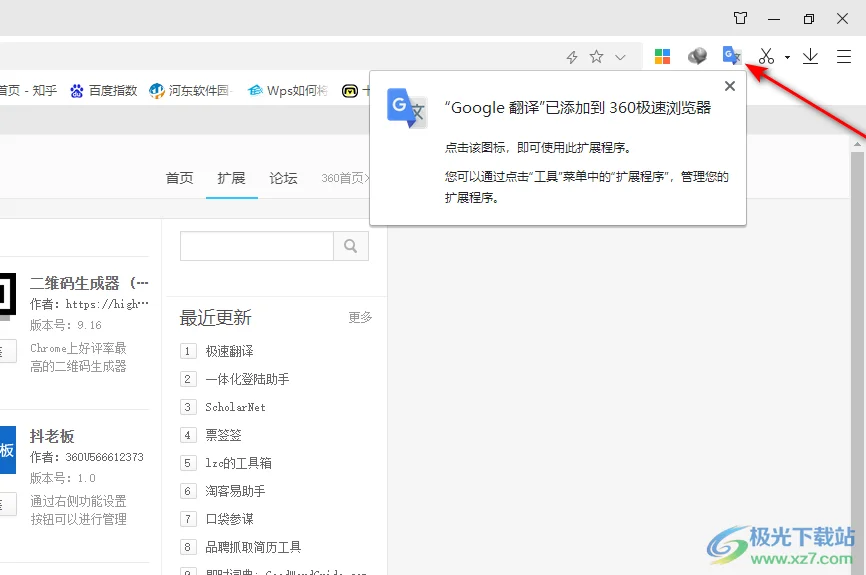866x575 pixels.
Task: Click the lightning speed-mode icon in address bar
Action: point(572,57)
